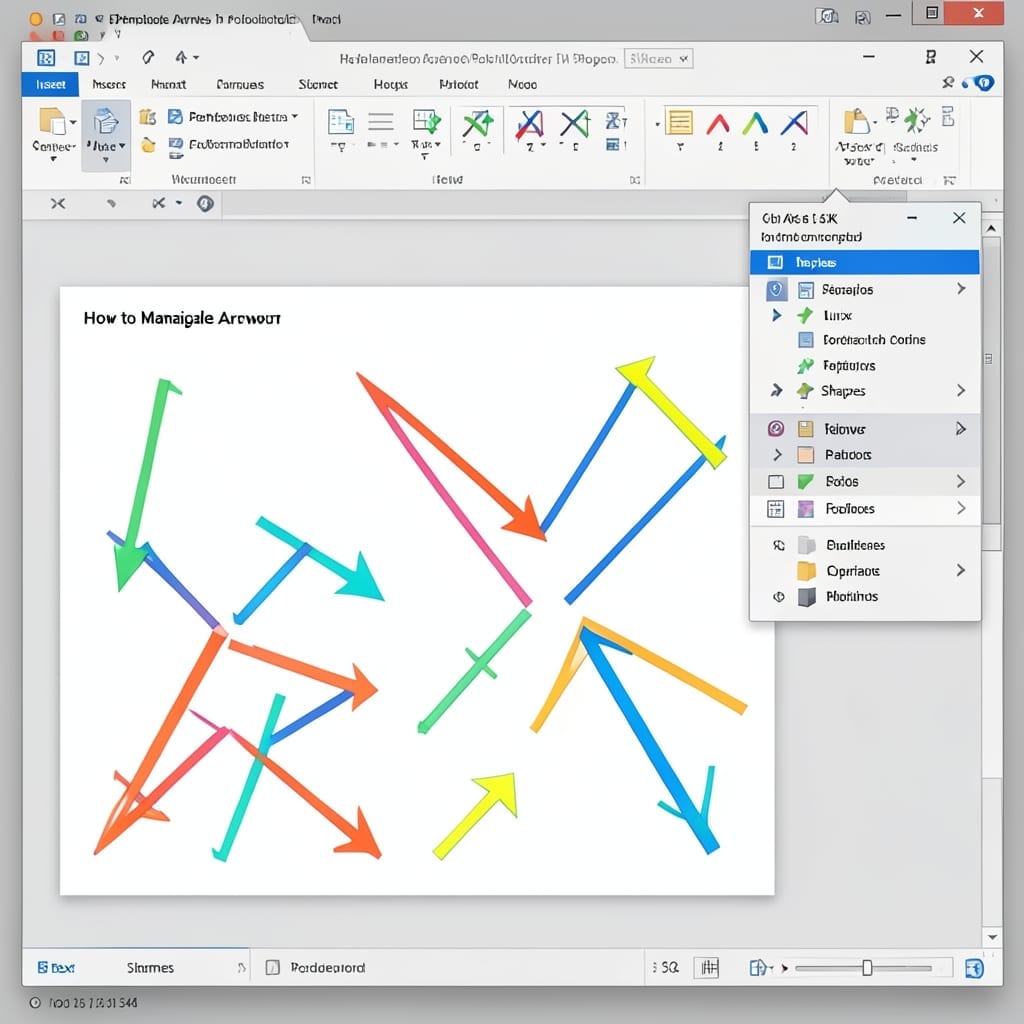Select the green and blue caret style
This screenshot has width=1024, height=1024.
tap(756, 123)
